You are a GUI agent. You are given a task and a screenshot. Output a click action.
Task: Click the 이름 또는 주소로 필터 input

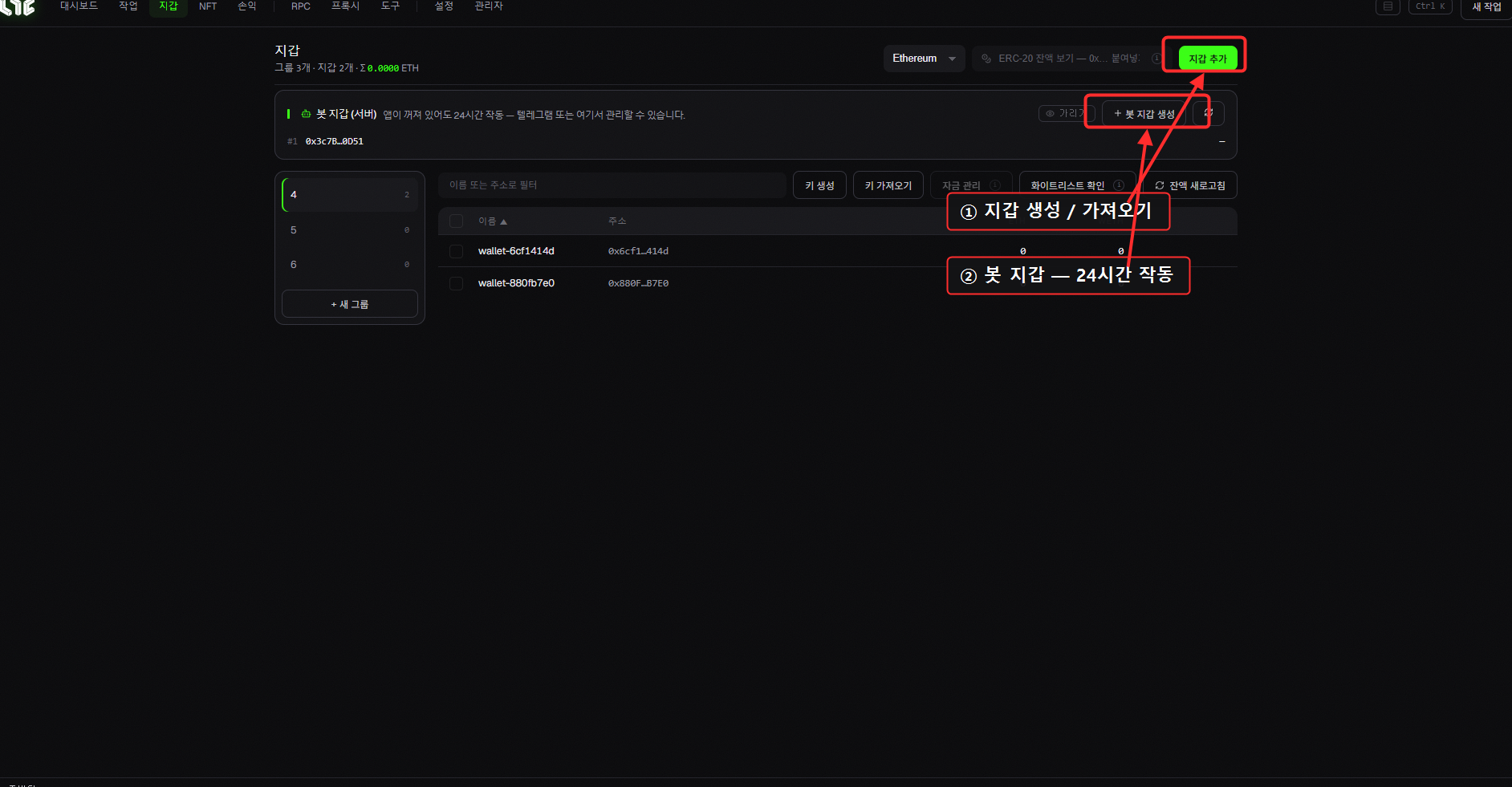tap(612, 185)
